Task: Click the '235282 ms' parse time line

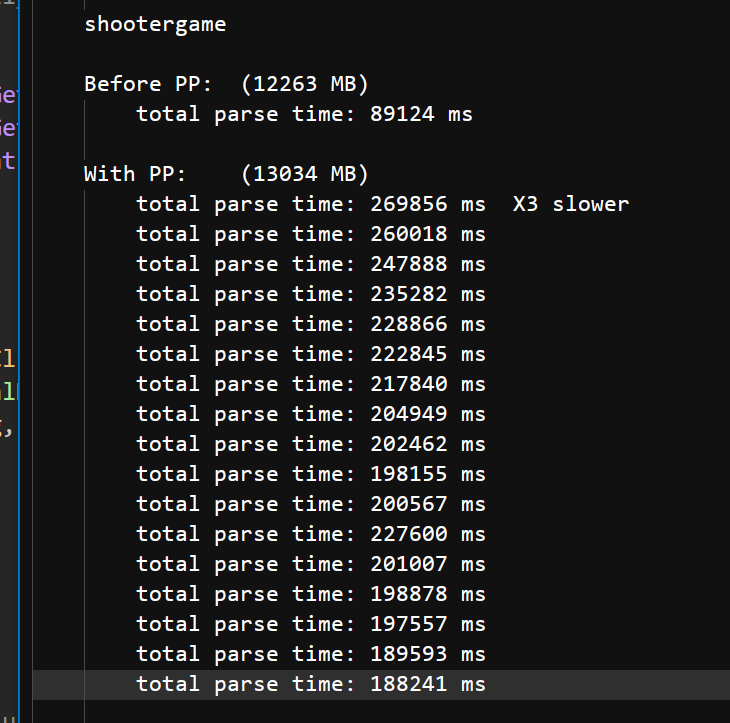Action: [311, 294]
